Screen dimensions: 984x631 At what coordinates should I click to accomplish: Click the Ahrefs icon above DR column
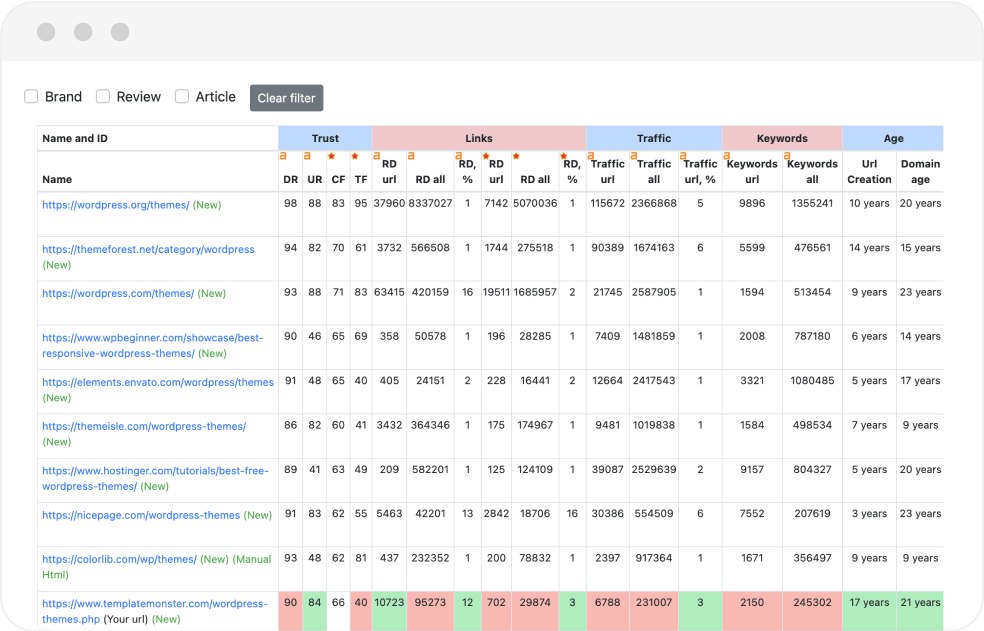click(x=283, y=156)
